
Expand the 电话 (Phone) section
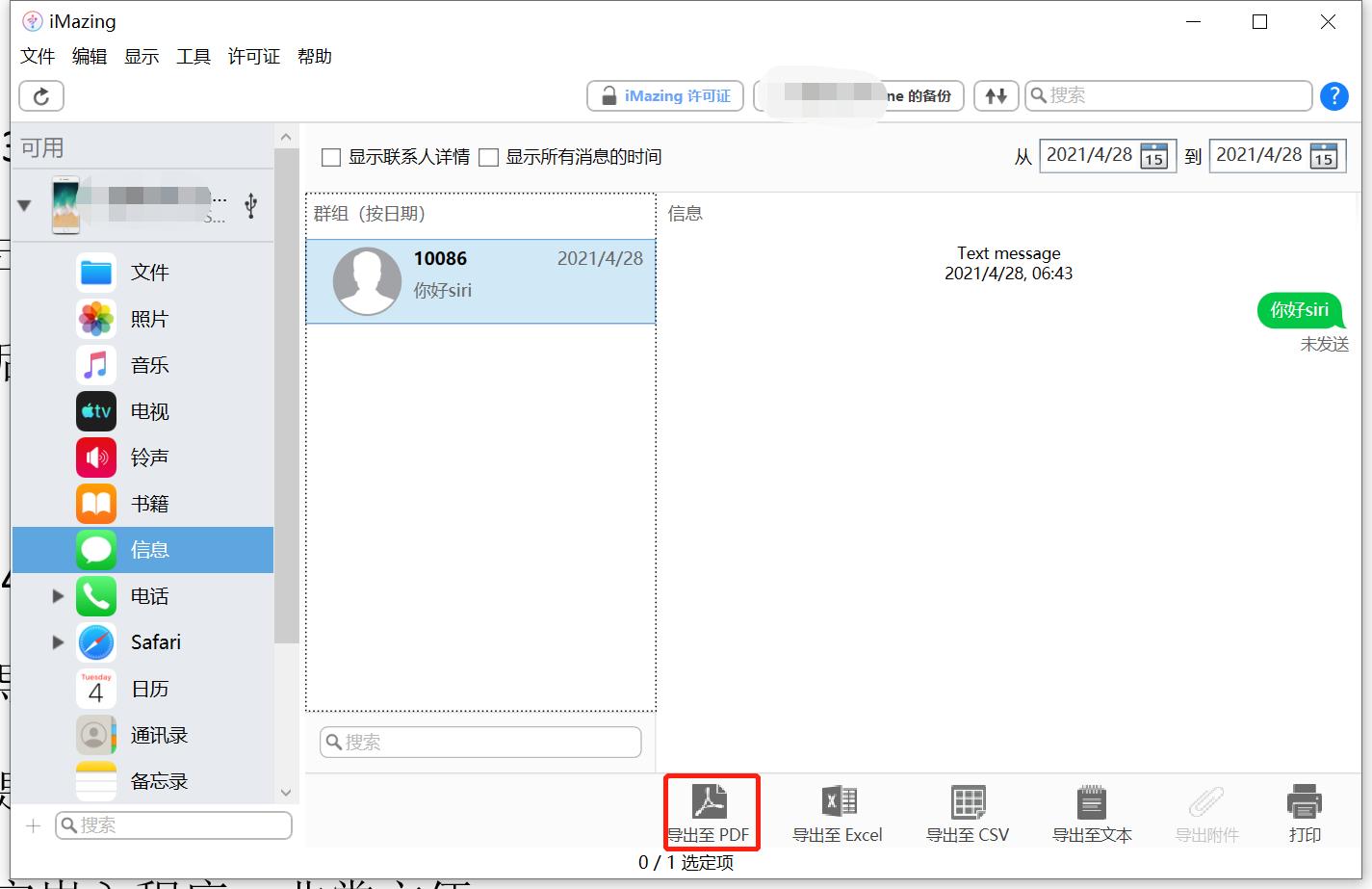(58, 596)
